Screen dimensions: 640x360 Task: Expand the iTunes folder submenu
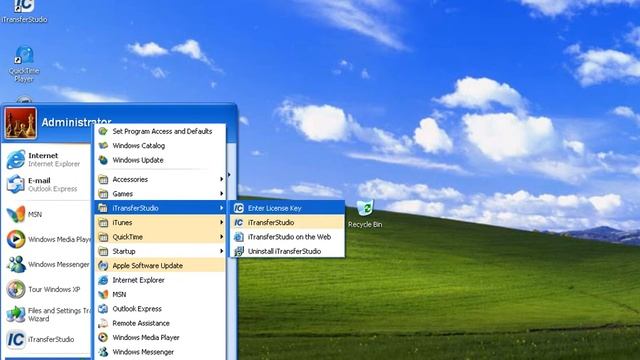pos(160,222)
